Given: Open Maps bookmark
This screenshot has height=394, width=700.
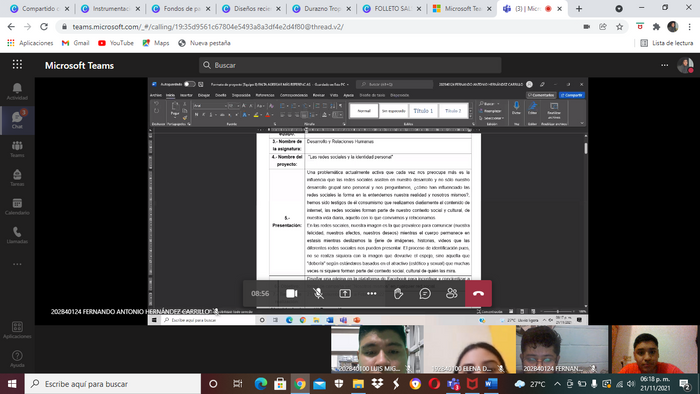Looking at the screenshot, I should coord(156,43).
